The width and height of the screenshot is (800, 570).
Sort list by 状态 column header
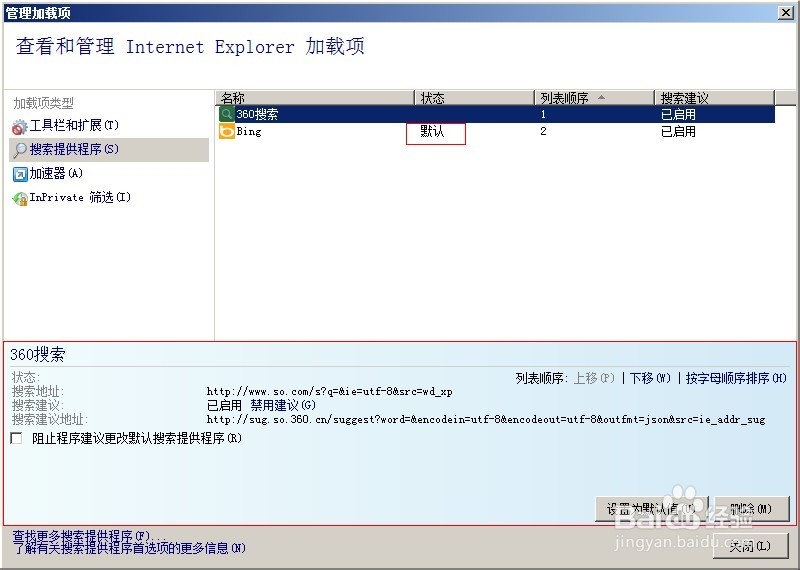pos(474,97)
